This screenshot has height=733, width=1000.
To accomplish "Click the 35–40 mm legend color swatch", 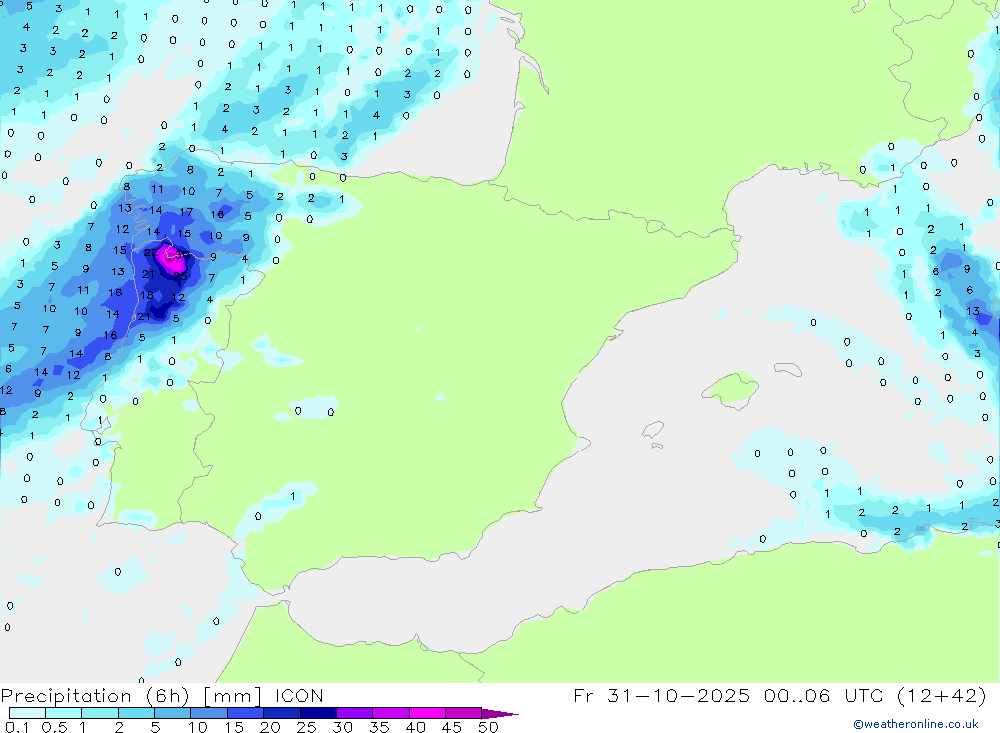I will point(391,713).
